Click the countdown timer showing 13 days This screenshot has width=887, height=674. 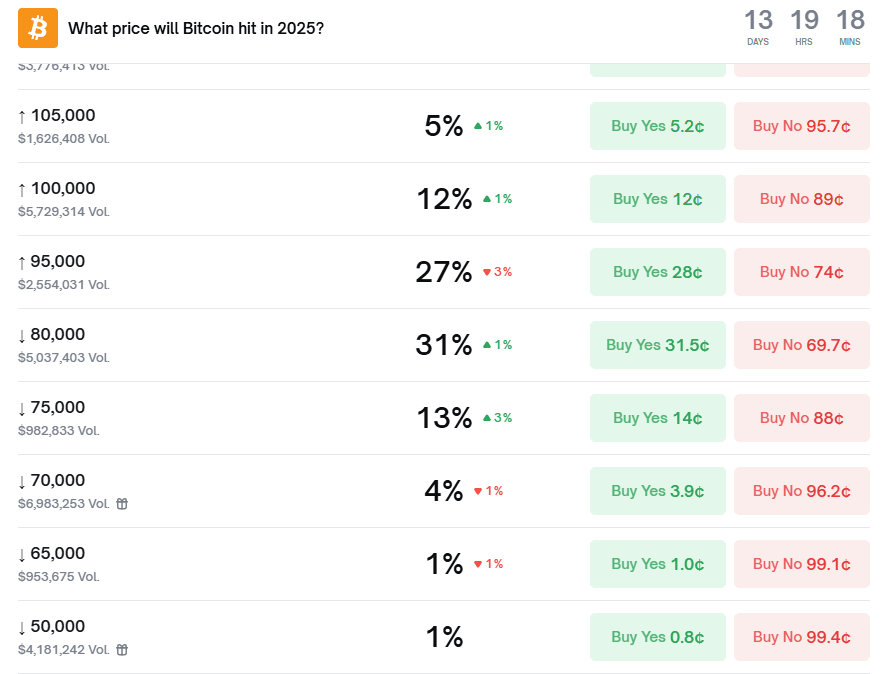coord(759,27)
